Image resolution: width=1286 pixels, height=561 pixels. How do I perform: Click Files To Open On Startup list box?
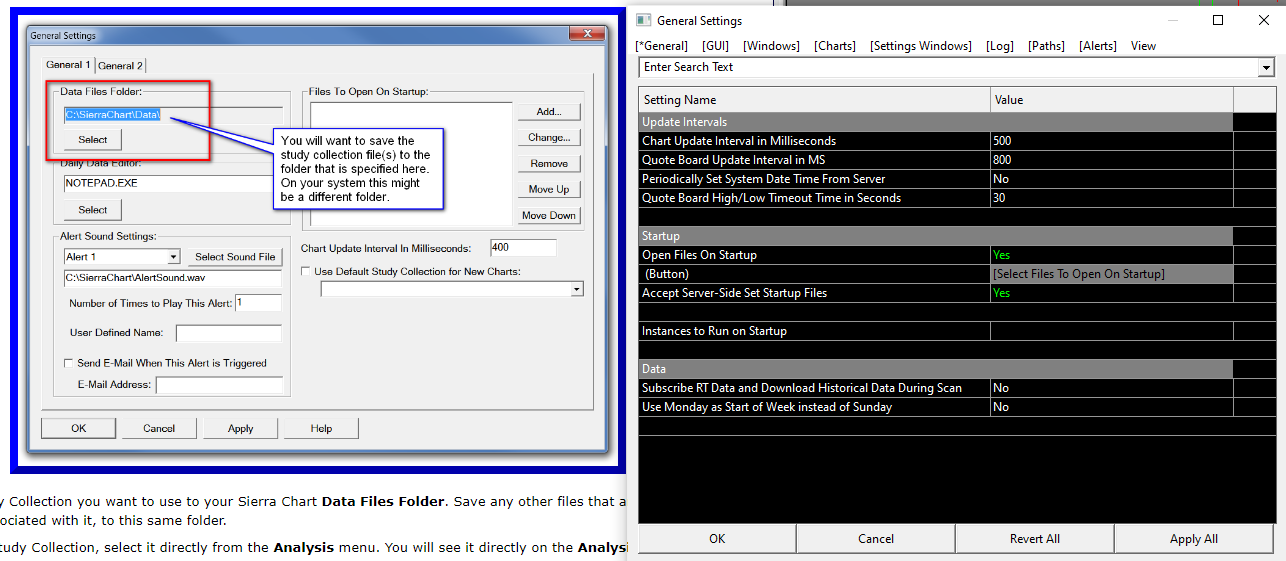[x=411, y=164]
